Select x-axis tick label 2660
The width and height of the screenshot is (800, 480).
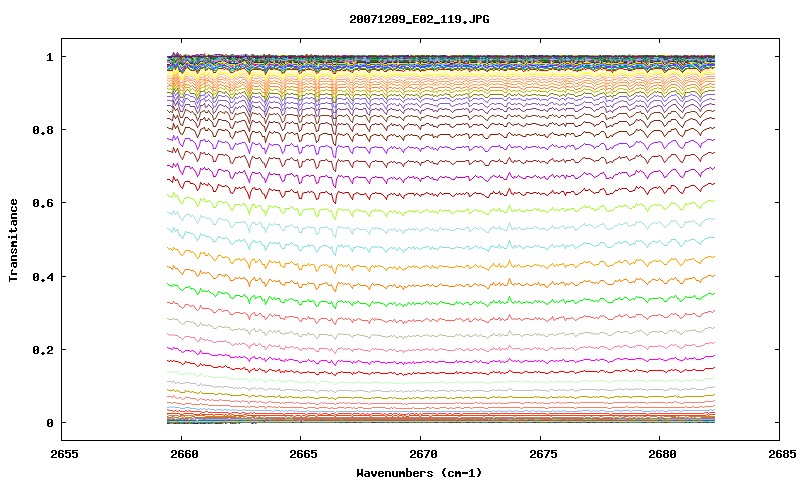(184, 454)
